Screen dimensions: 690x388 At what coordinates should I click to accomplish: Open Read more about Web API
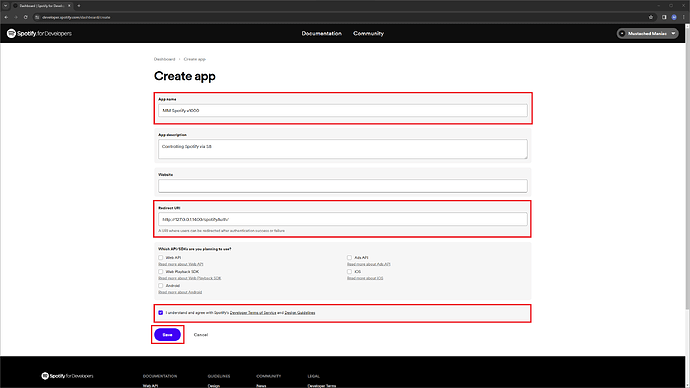pyautogui.click(x=180, y=264)
